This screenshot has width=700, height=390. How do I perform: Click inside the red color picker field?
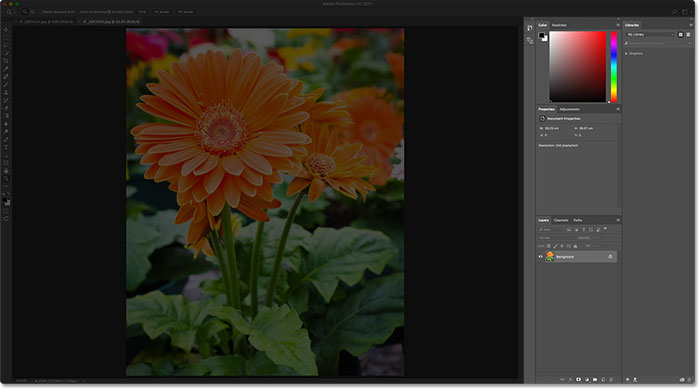(577, 66)
